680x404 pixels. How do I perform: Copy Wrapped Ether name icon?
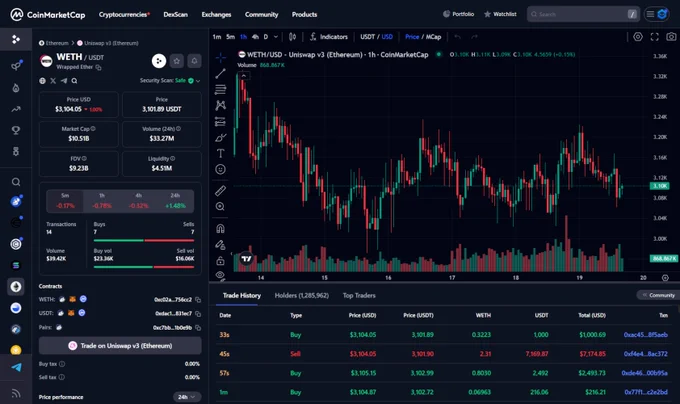(x=99, y=67)
